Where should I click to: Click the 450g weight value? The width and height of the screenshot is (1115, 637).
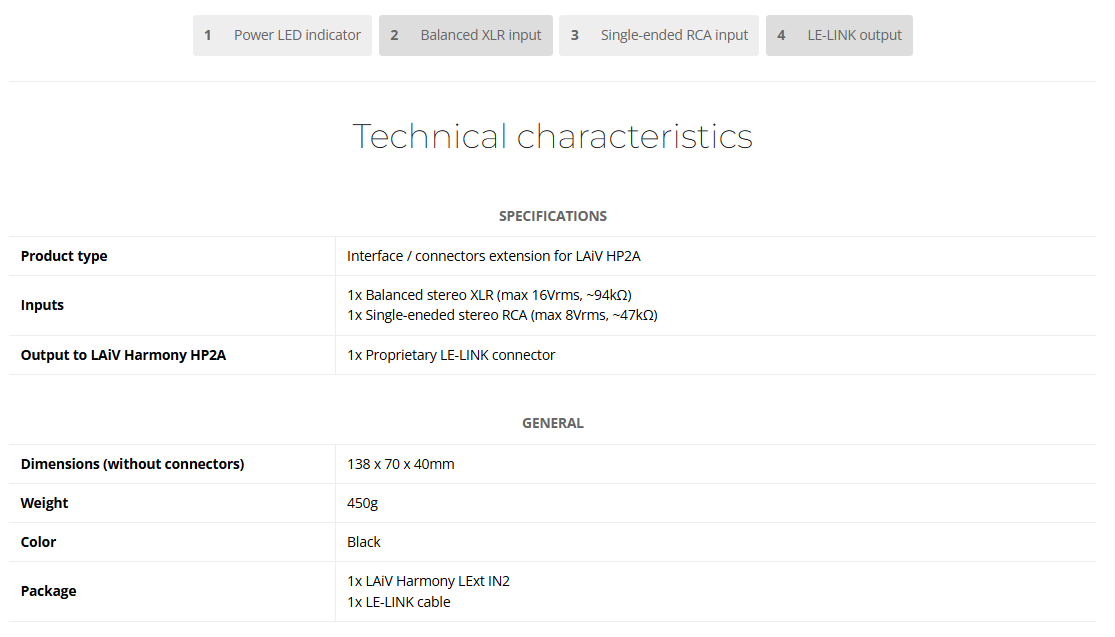363,503
